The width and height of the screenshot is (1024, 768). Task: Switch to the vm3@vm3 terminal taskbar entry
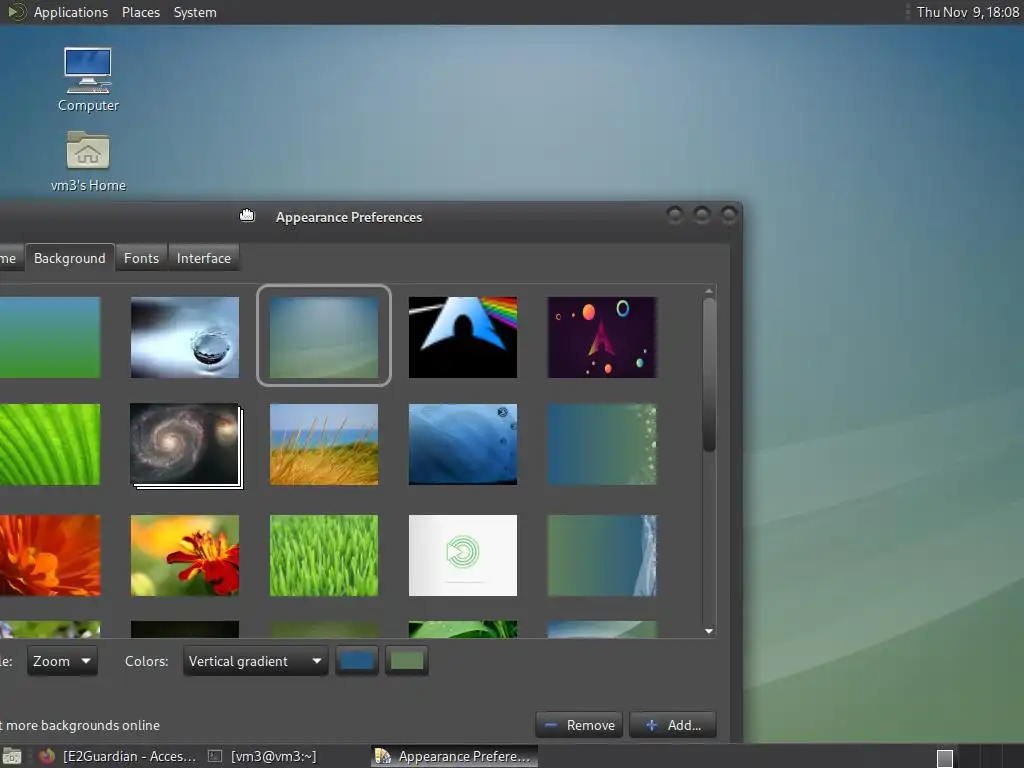(263, 756)
